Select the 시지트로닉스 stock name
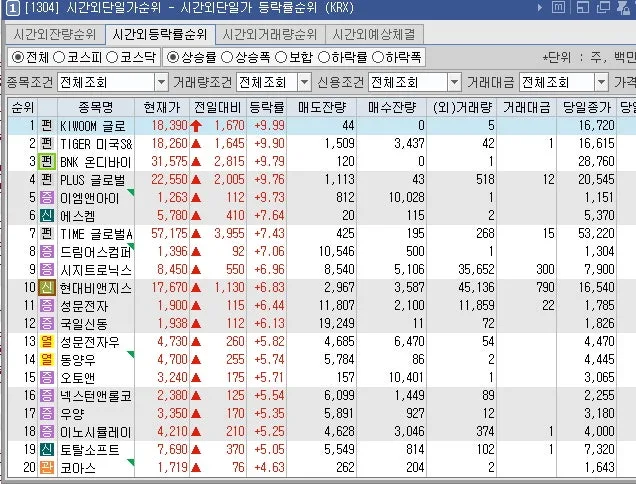Image resolution: width=636 pixels, height=484 pixels. click(x=96, y=270)
